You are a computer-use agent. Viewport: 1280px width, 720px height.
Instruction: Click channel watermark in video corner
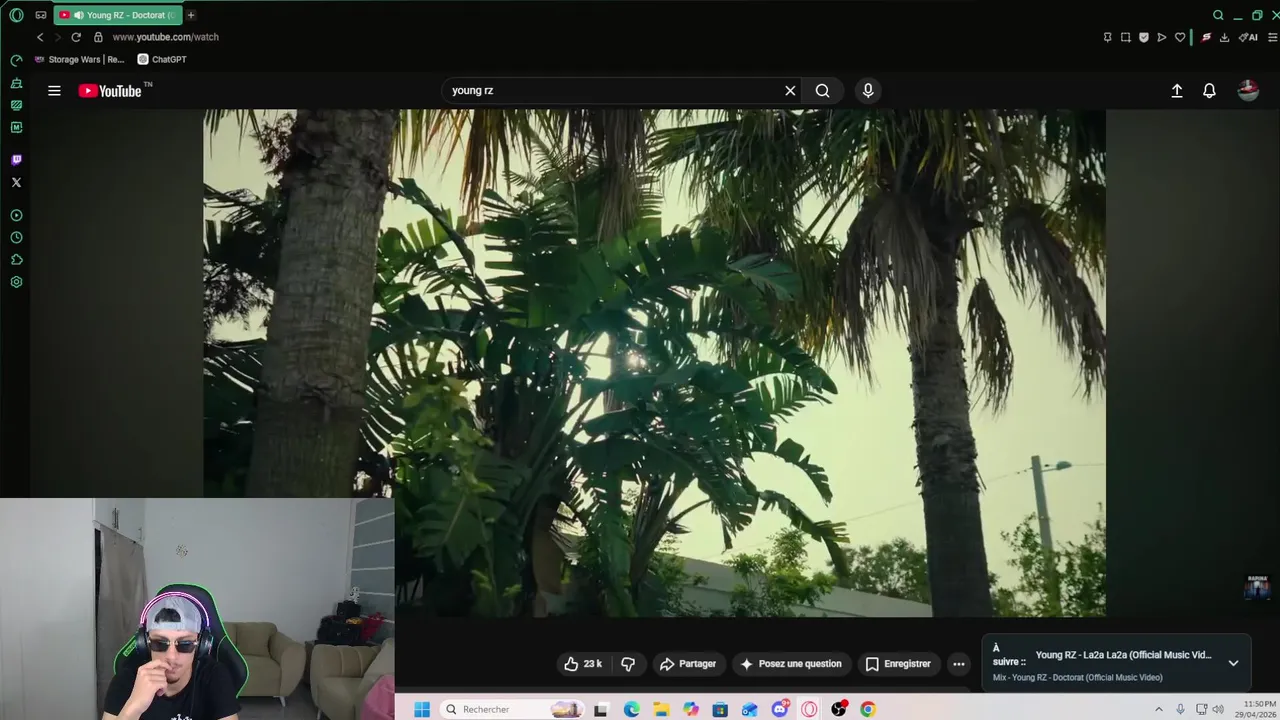pos(1257,587)
